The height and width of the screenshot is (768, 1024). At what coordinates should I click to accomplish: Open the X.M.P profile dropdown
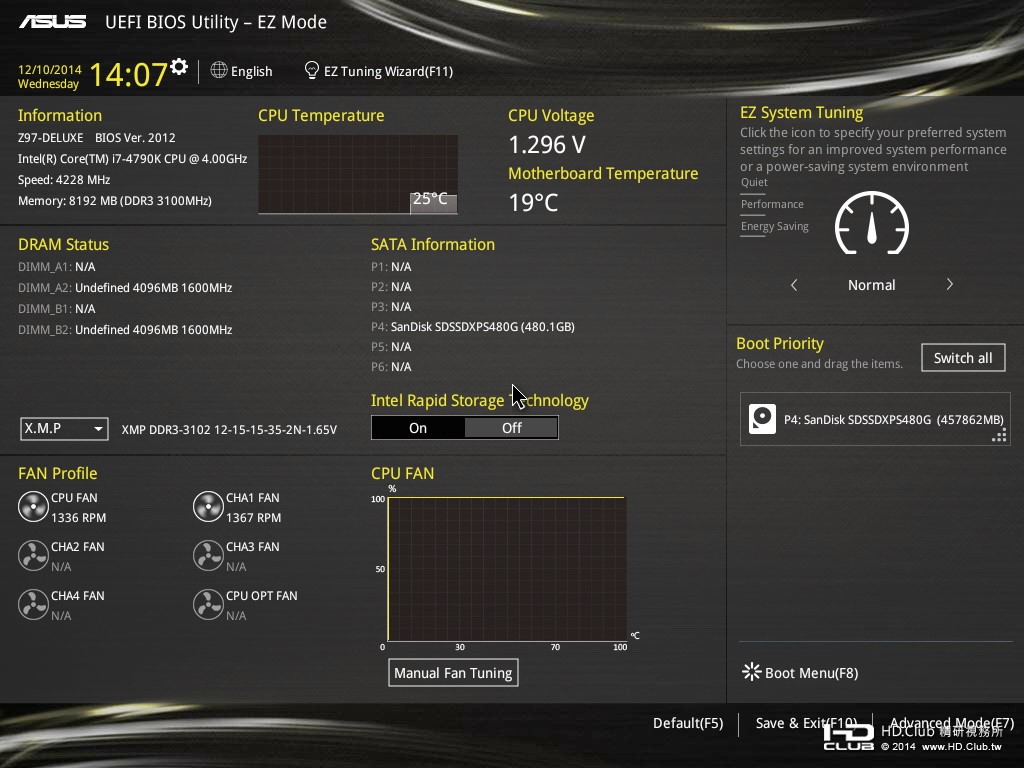coord(64,428)
